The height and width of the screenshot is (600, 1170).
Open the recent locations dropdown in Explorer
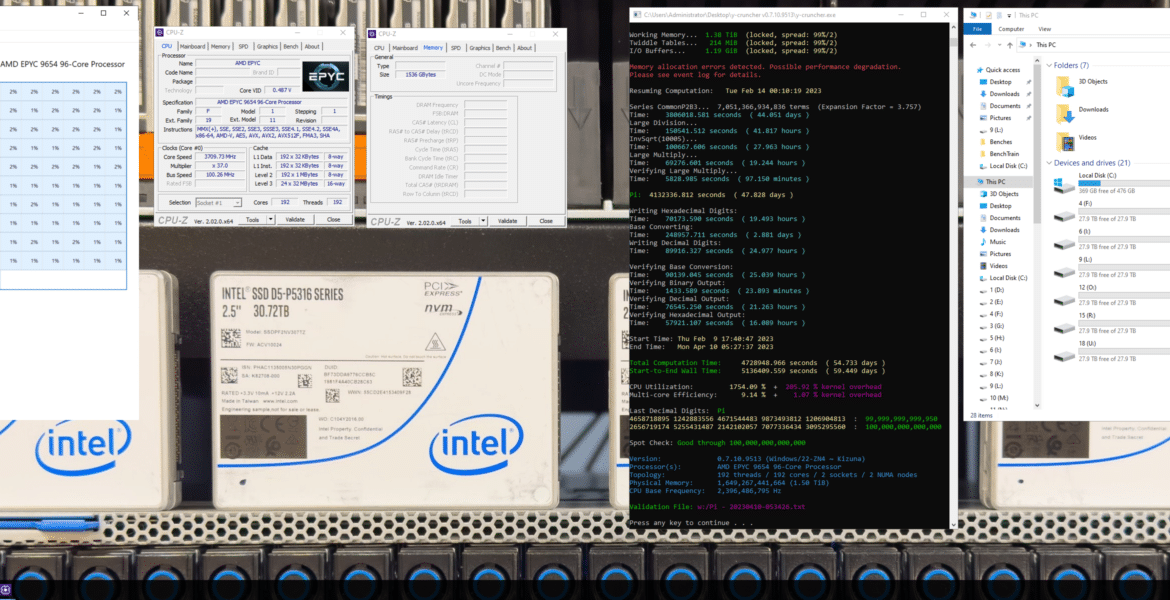point(998,45)
